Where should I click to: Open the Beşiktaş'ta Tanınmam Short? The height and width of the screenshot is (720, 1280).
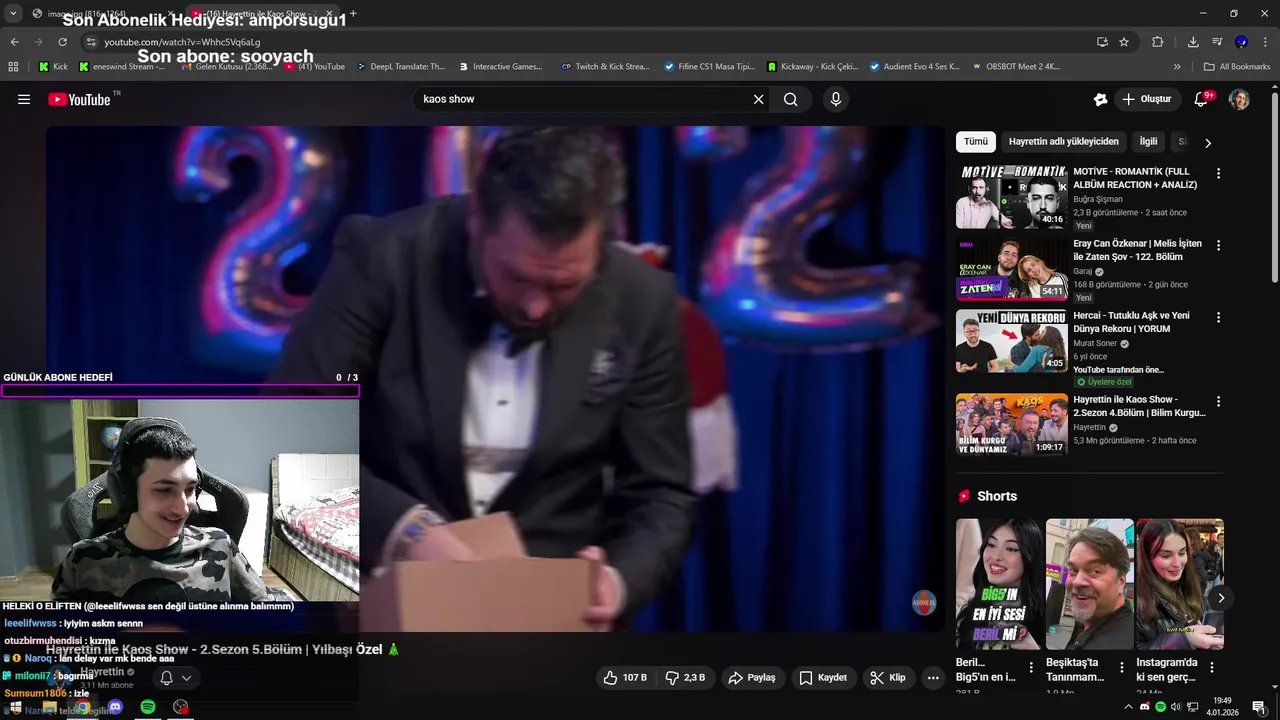(x=1089, y=584)
